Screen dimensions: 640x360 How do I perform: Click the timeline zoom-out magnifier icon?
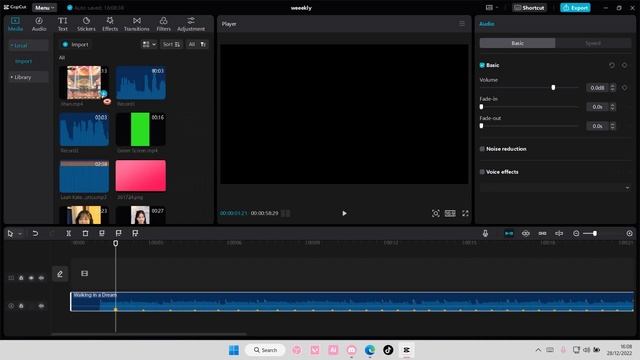point(576,233)
